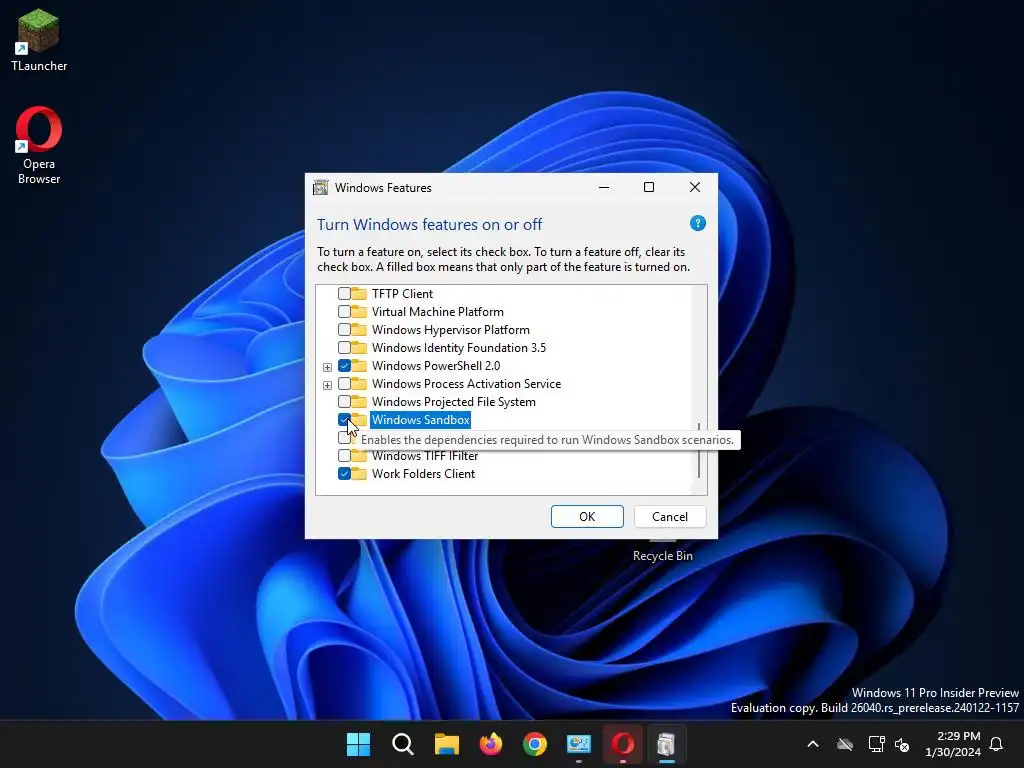This screenshot has height=768, width=1024.
Task: Click the Windows Features title bar icon
Action: (x=321, y=188)
